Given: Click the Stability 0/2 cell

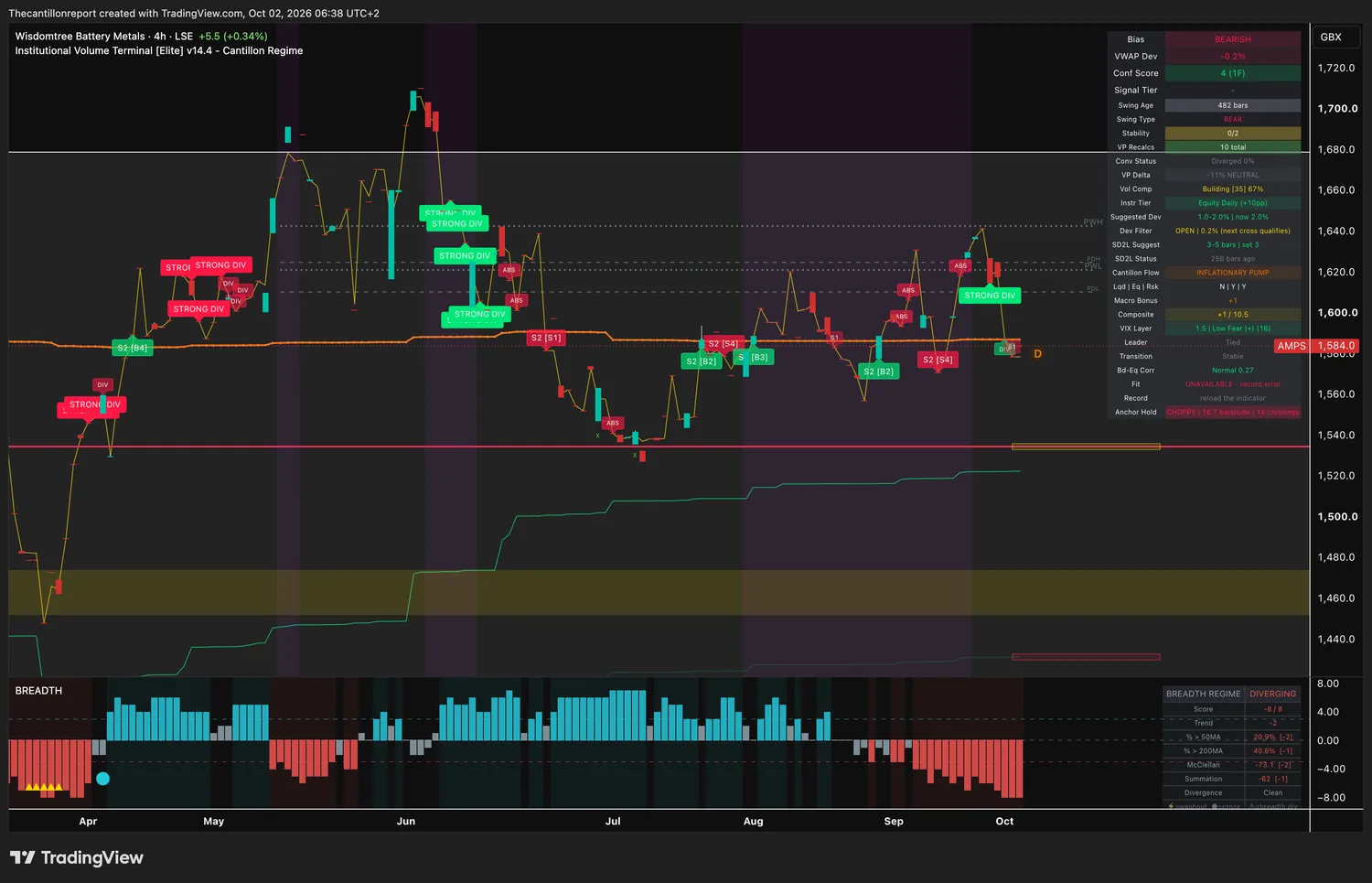Looking at the screenshot, I should [1233, 134].
